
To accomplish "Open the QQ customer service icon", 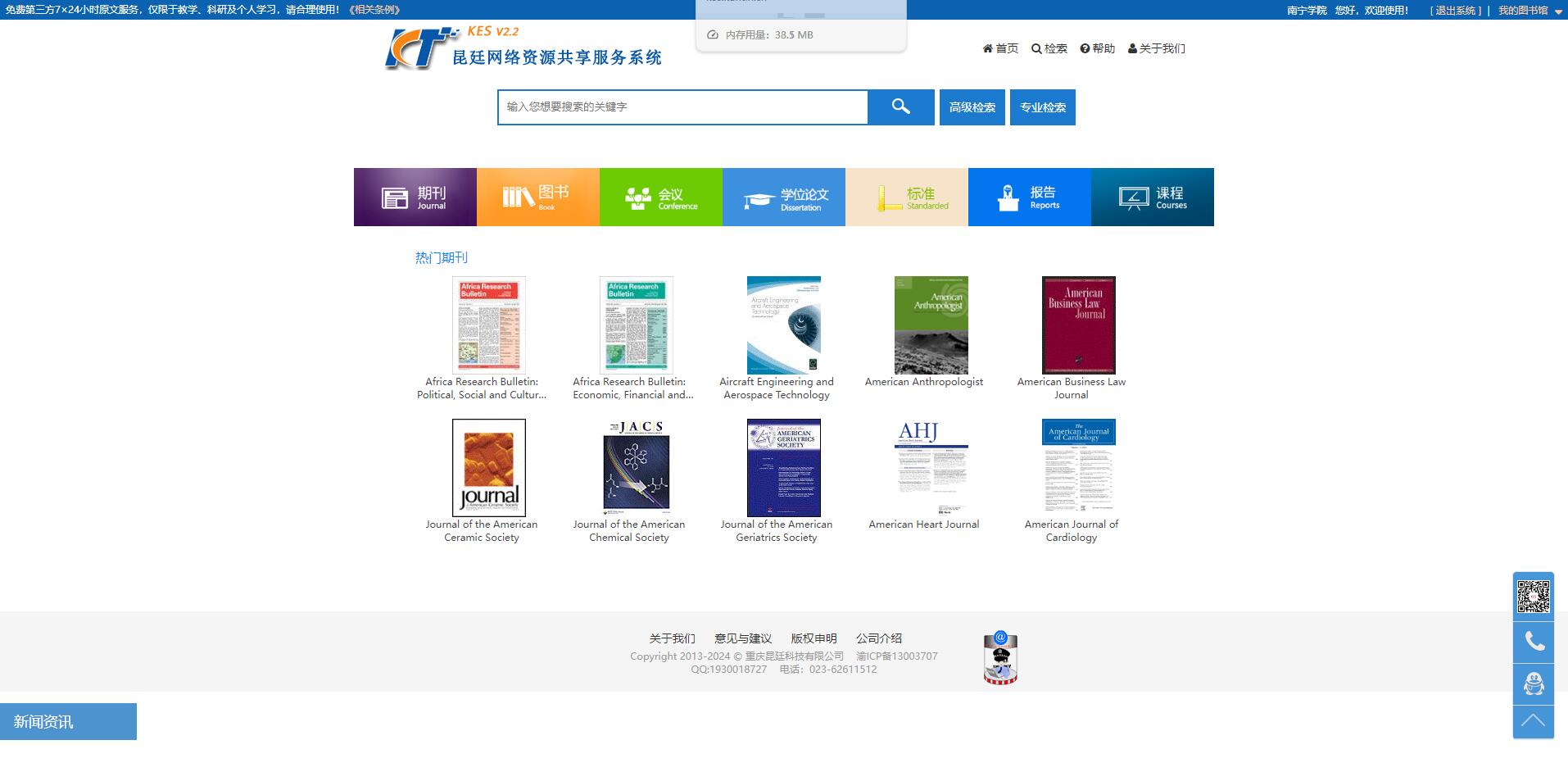I will tap(1533, 683).
